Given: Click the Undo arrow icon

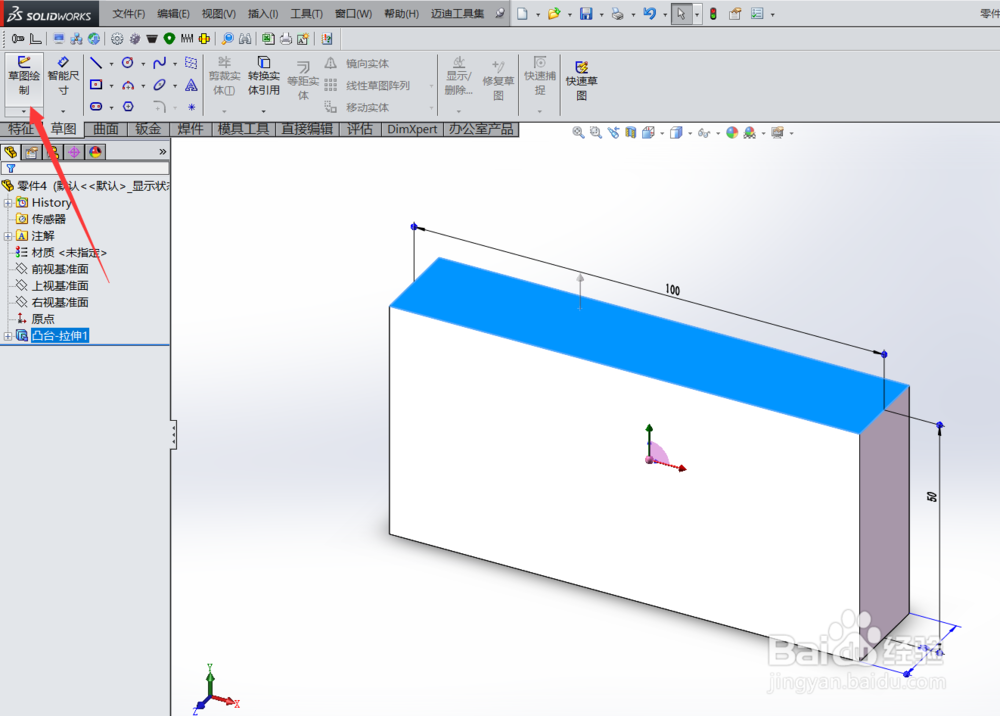Looking at the screenshot, I should pos(649,13).
